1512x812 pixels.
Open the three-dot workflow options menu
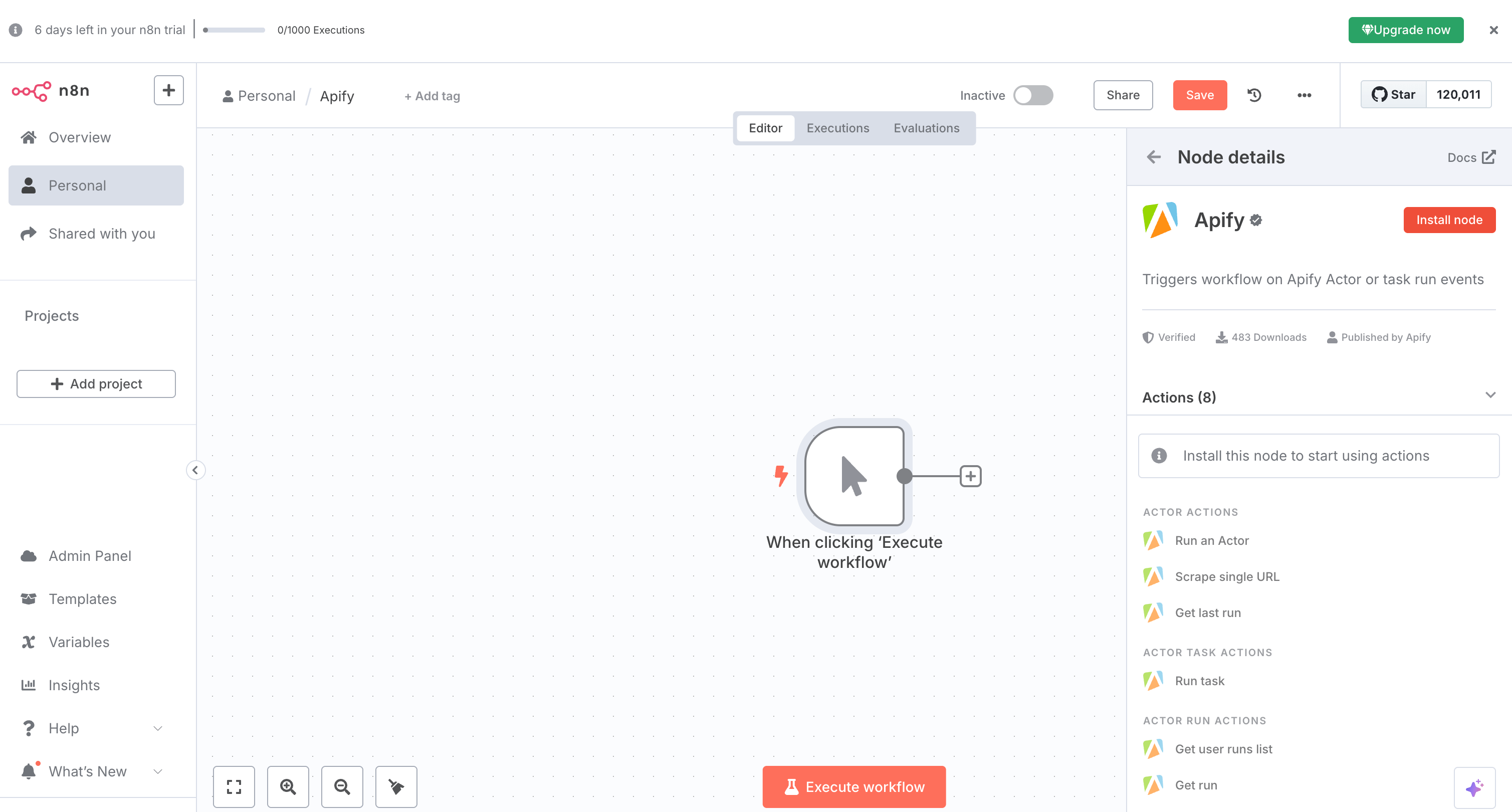1304,95
